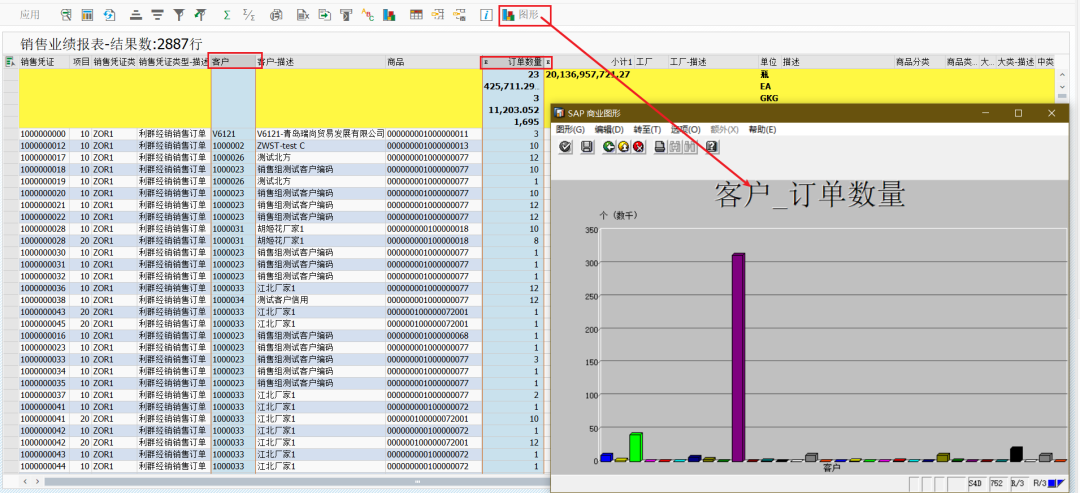Image resolution: width=1080 pixels, height=493 pixels.
Task: Click the set filter funnel icon
Action: pyautogui.click(x=179, y=14)
